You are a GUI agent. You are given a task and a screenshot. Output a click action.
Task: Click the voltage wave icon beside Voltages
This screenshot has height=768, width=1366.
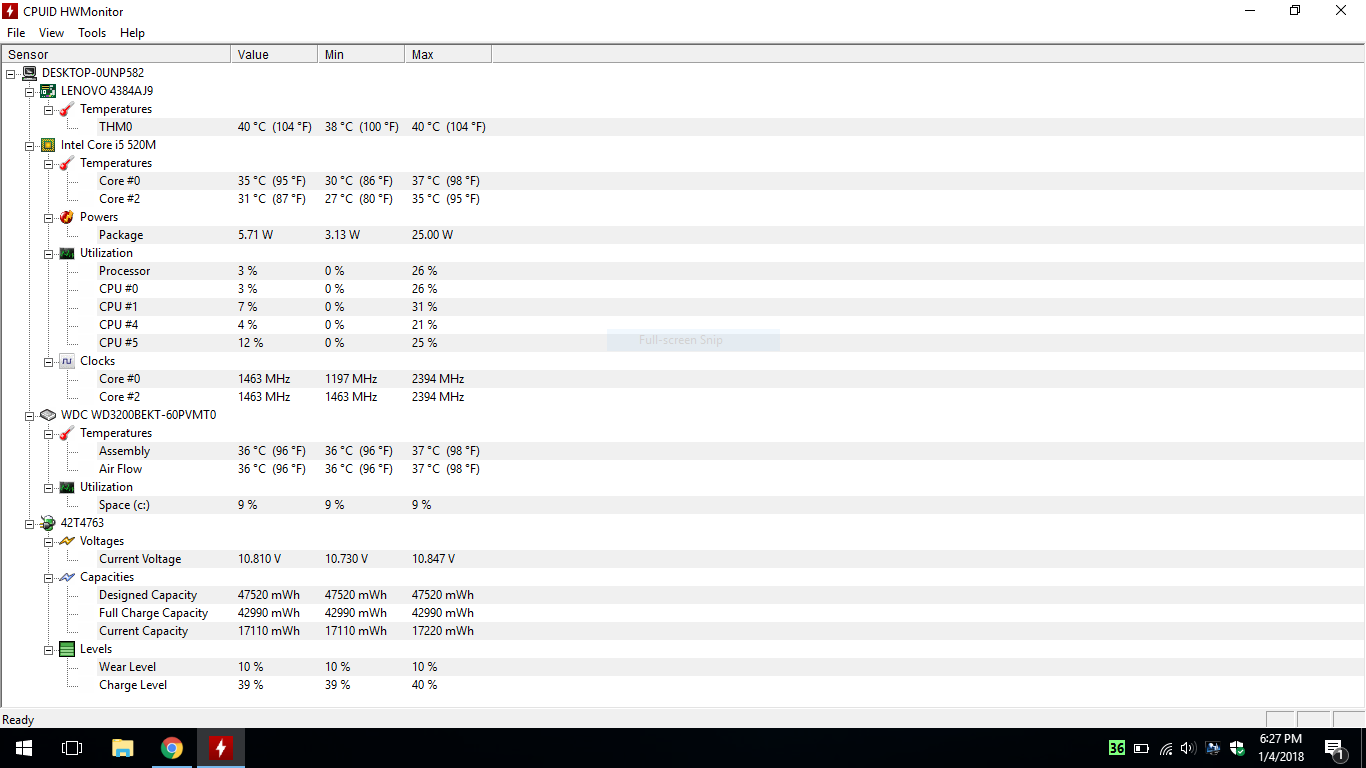pyautogui.click(x=67, y=541)
